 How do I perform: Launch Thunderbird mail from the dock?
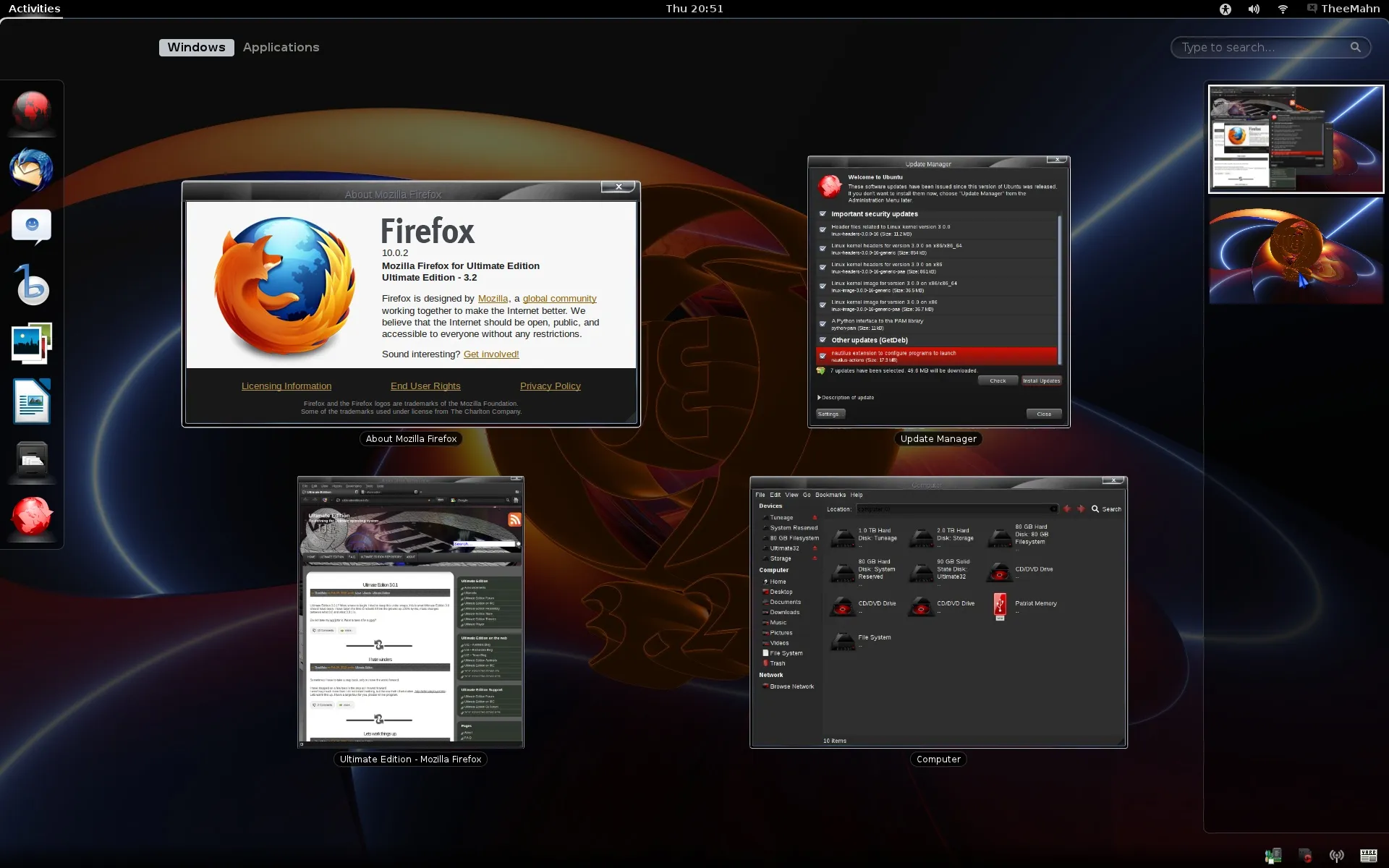point(31,169)
